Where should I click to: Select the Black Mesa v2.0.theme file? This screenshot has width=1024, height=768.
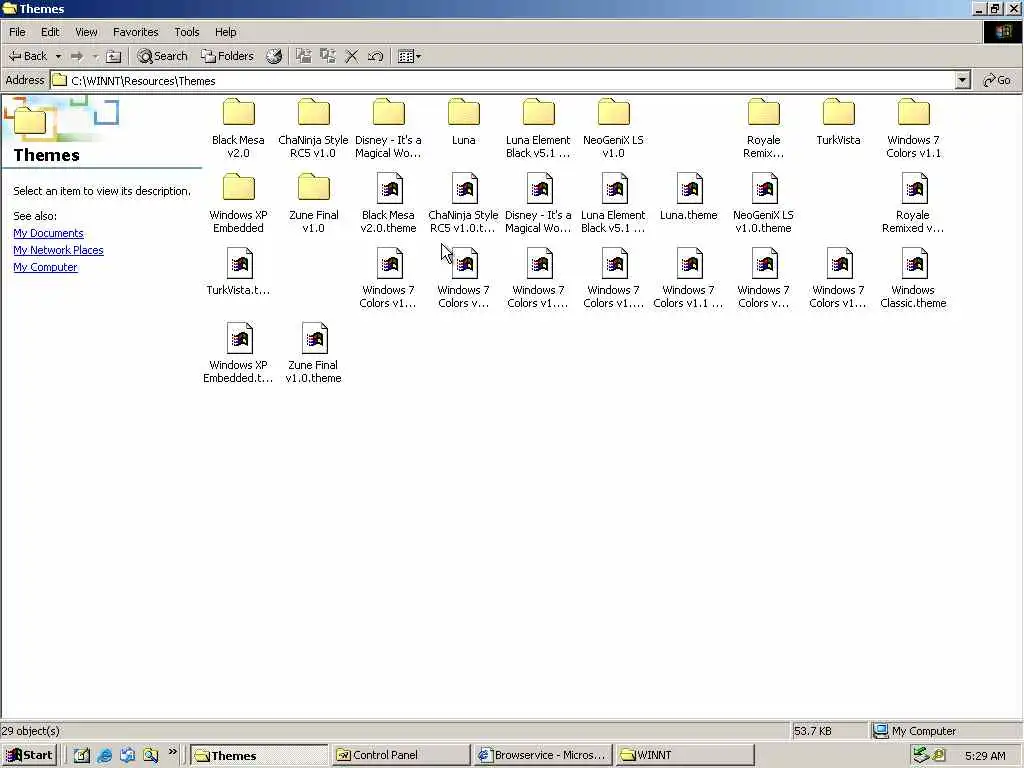pos(389,203)
